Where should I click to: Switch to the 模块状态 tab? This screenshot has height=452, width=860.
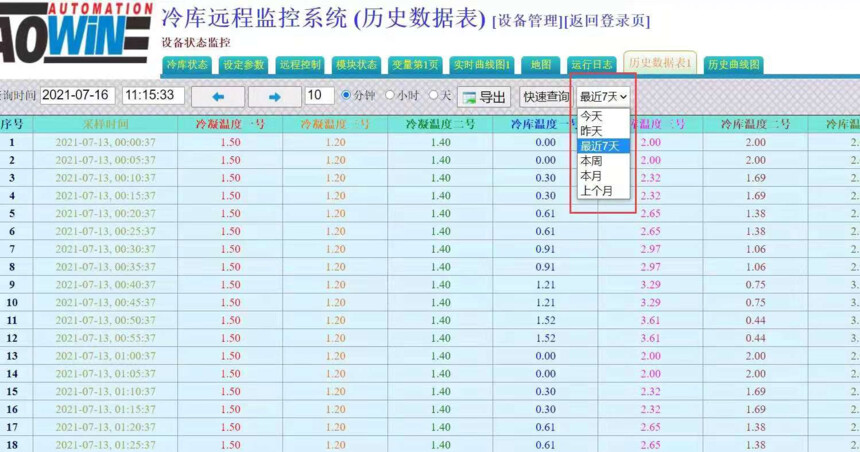click(356, 65)
